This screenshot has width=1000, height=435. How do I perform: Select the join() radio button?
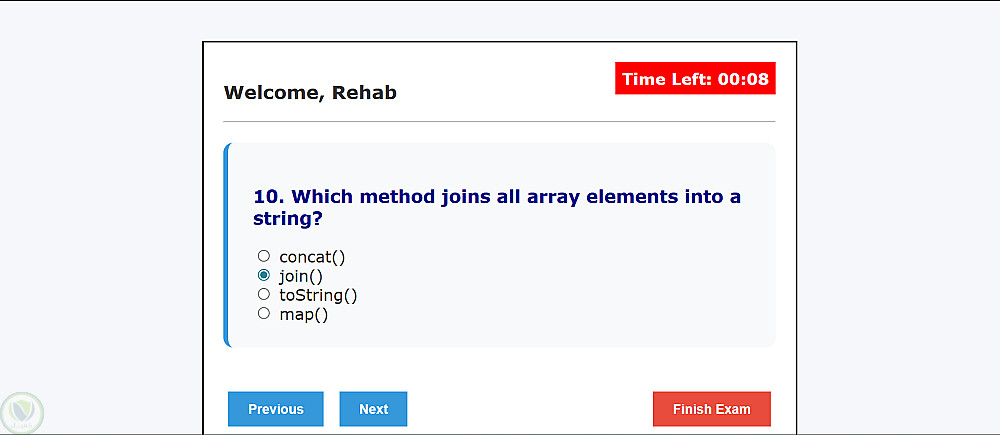tap(264, 275)
